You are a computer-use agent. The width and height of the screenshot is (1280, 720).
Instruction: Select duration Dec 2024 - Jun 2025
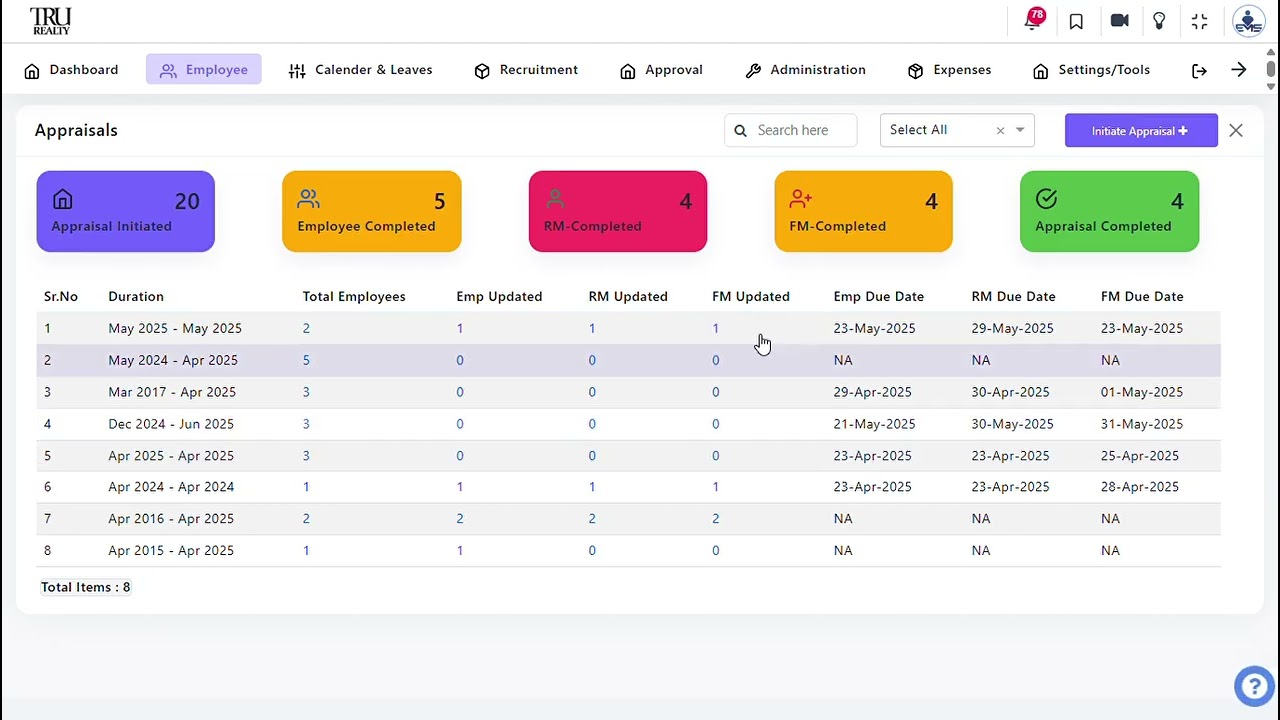(171, 424)
